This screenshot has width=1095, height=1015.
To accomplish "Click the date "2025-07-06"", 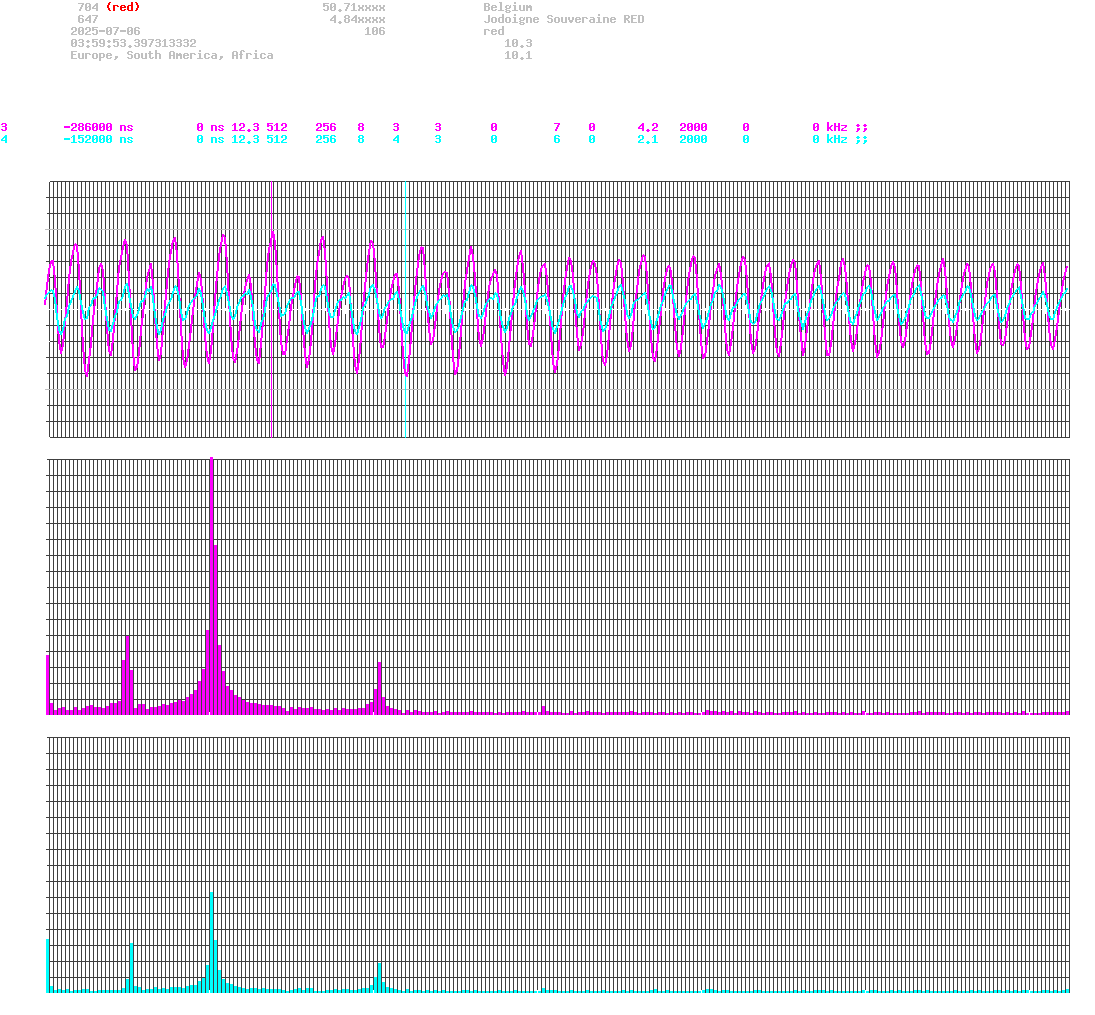I will 105,31.
